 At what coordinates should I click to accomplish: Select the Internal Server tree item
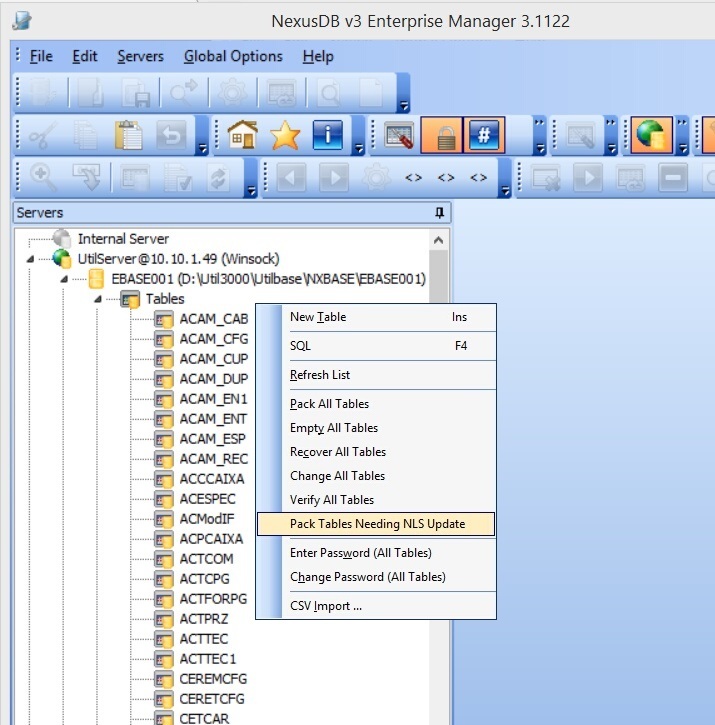coord(123,239)
